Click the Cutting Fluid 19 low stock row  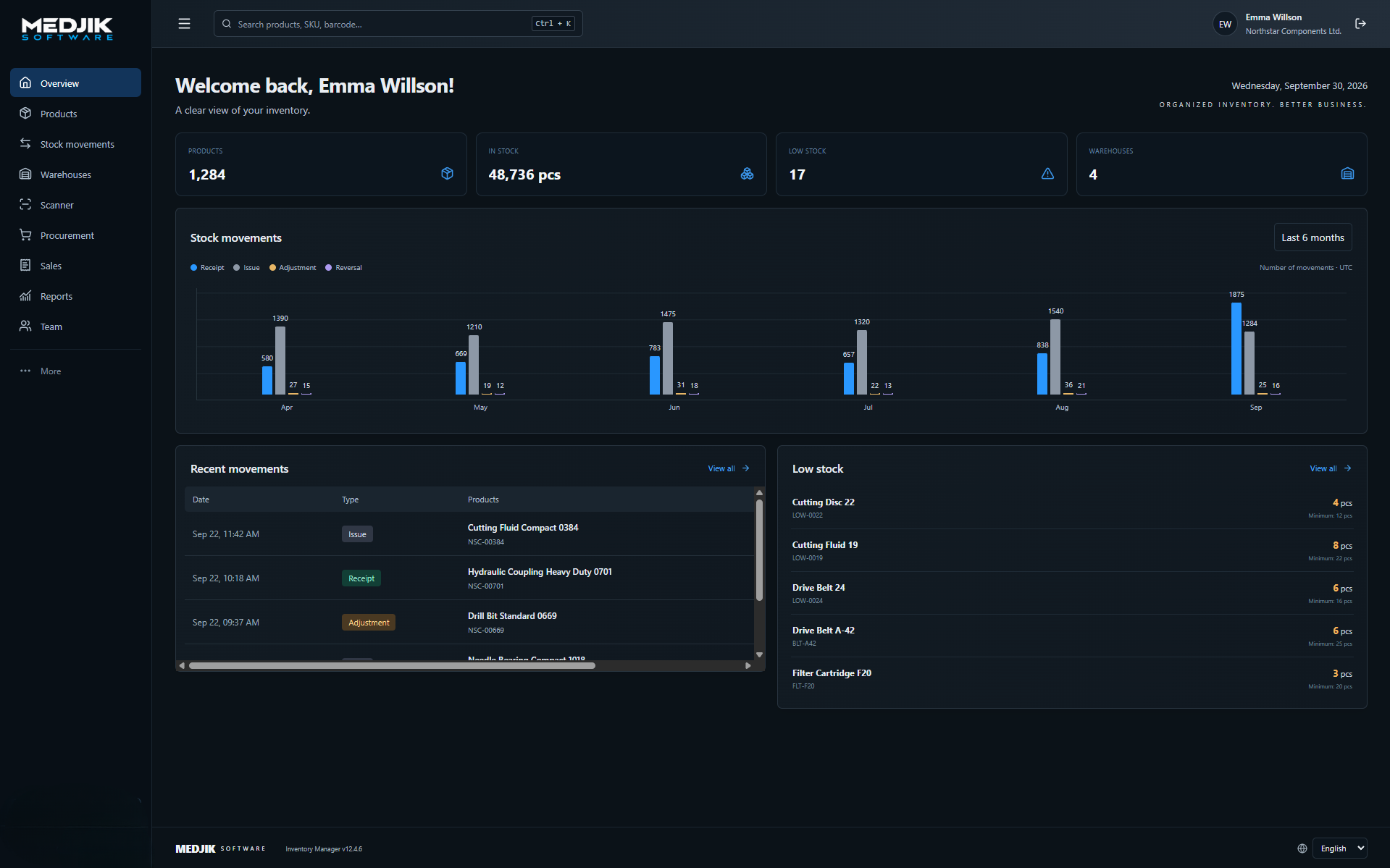[x=1072, y=551]
